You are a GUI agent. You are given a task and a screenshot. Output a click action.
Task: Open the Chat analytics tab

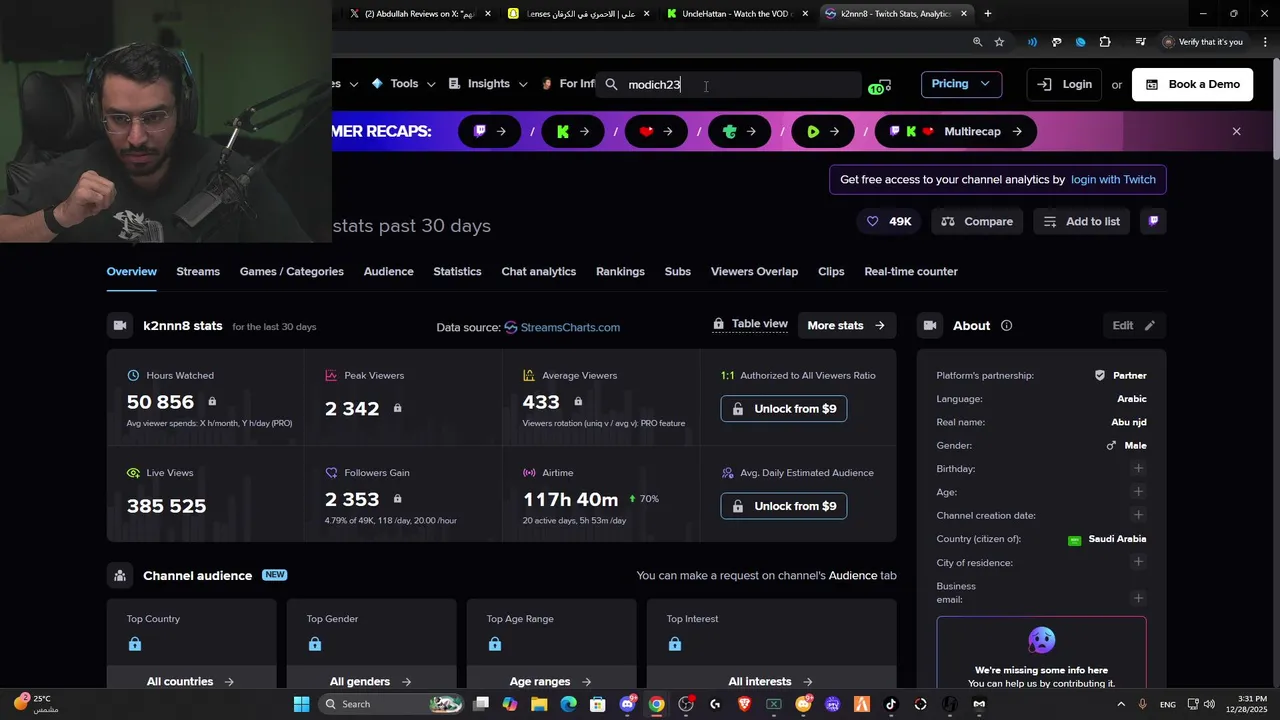(x=539, y=272)
